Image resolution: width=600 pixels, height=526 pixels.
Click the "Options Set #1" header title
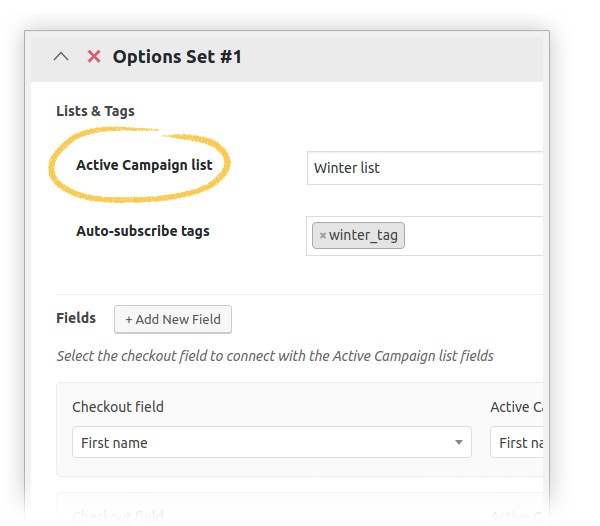177,57
